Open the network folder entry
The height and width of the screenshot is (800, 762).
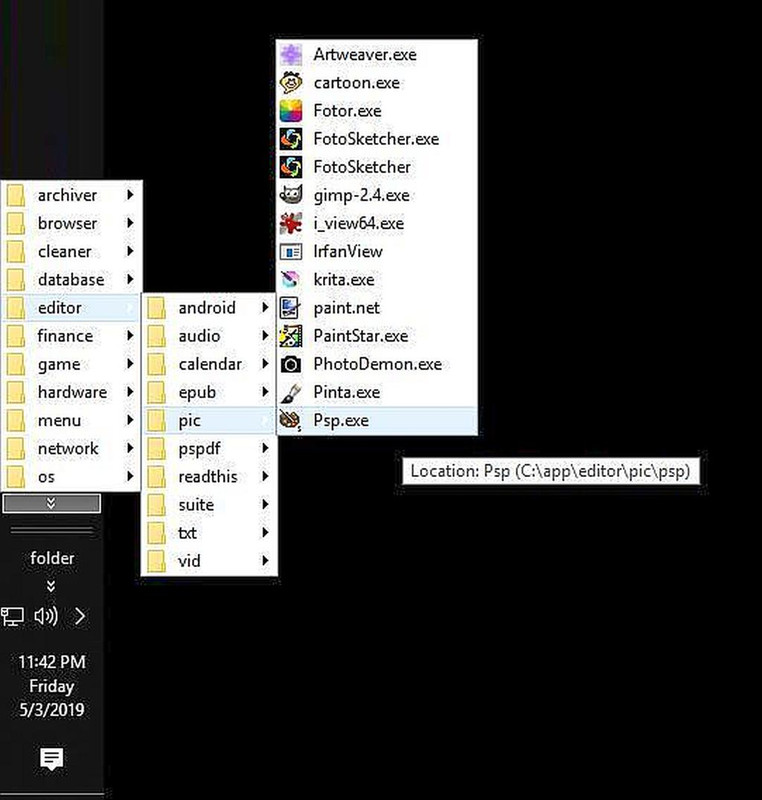(x=71, y=448)
